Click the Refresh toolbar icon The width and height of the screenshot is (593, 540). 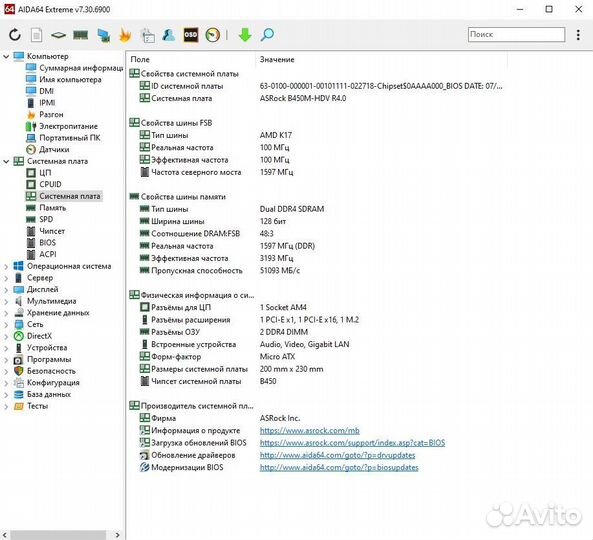[15, 35]
